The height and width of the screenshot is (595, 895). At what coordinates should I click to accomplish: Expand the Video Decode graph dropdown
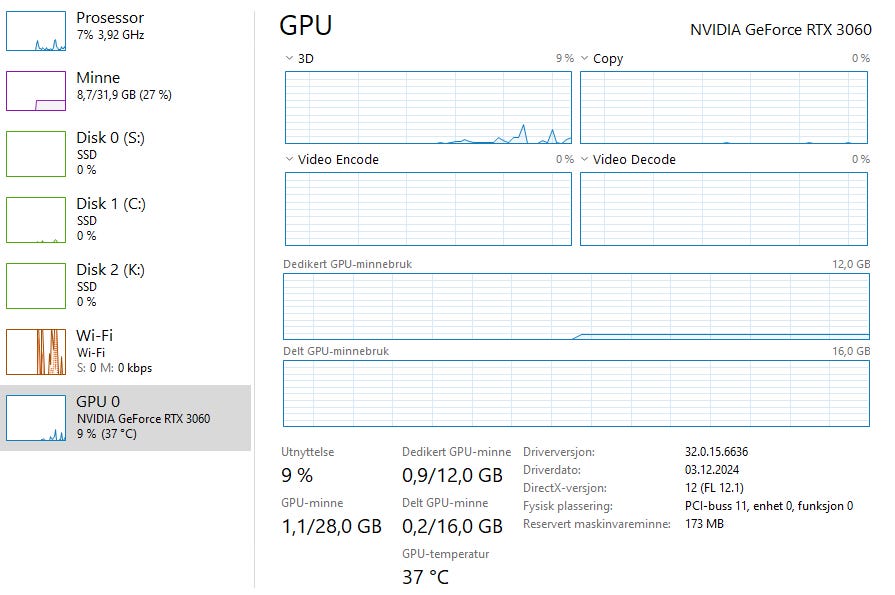[584, 160]
